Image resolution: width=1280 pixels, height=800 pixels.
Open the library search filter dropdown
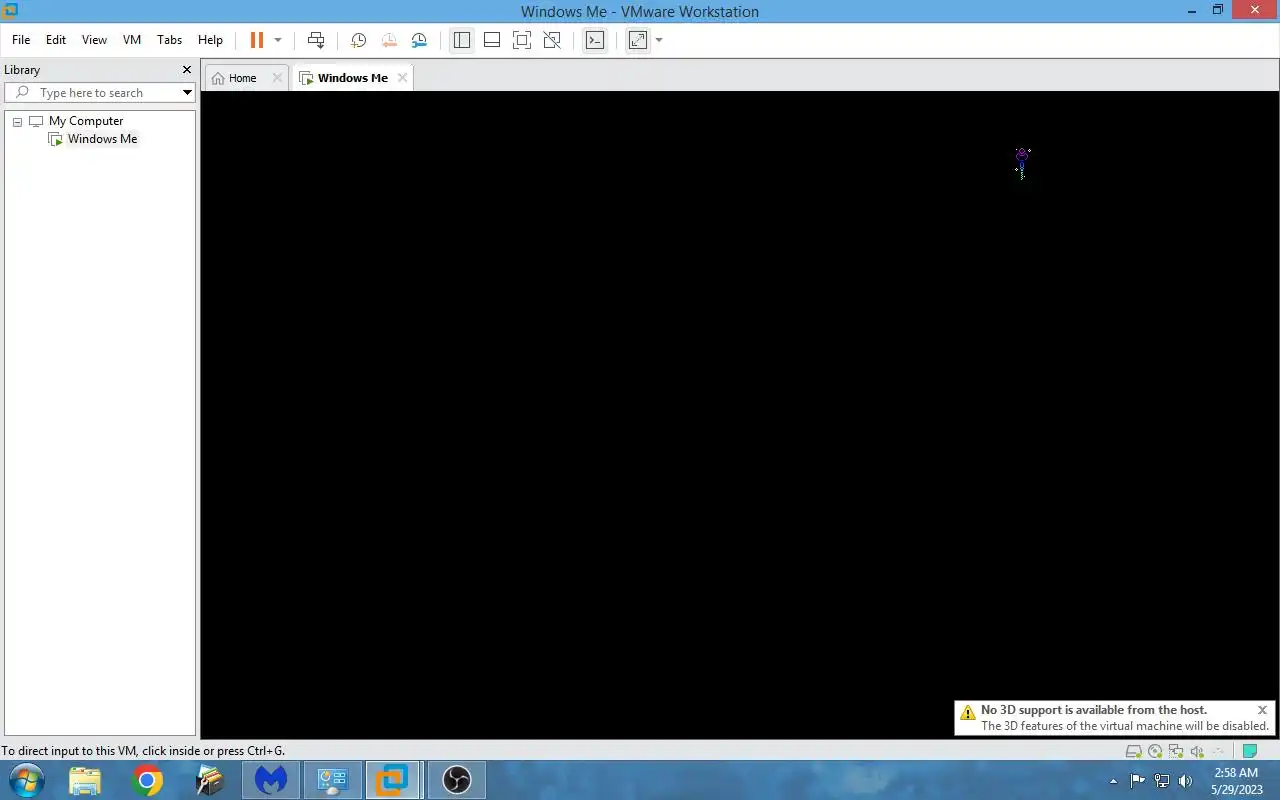(187, 93)
